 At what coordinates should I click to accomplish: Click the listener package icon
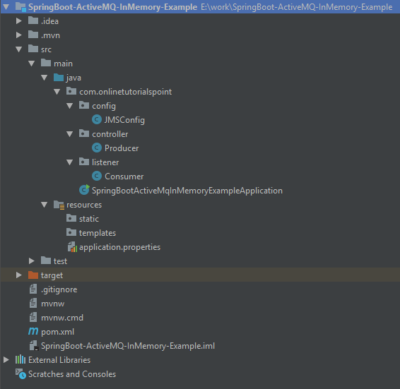[84, 162]
